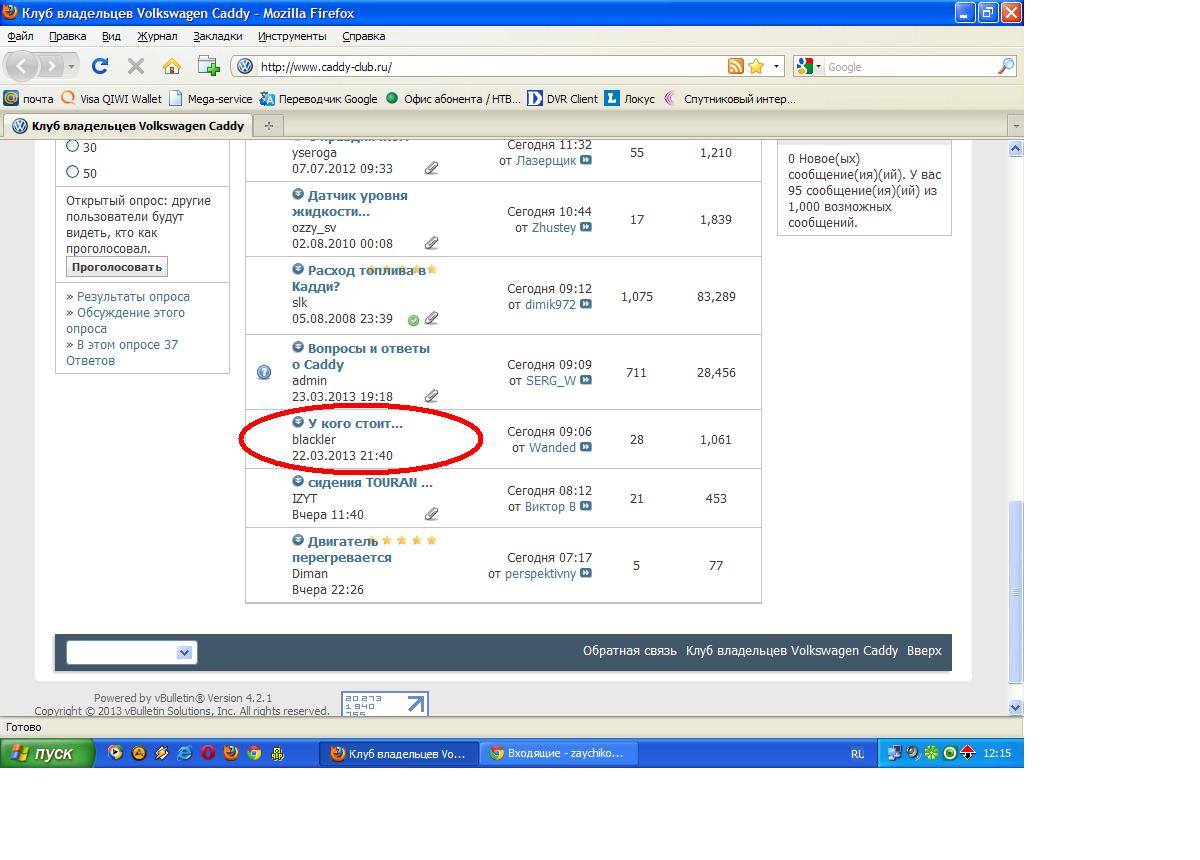Open Результаты опроса link
Viewport: 1200px width, 860px height.
[x=133, y=296]
